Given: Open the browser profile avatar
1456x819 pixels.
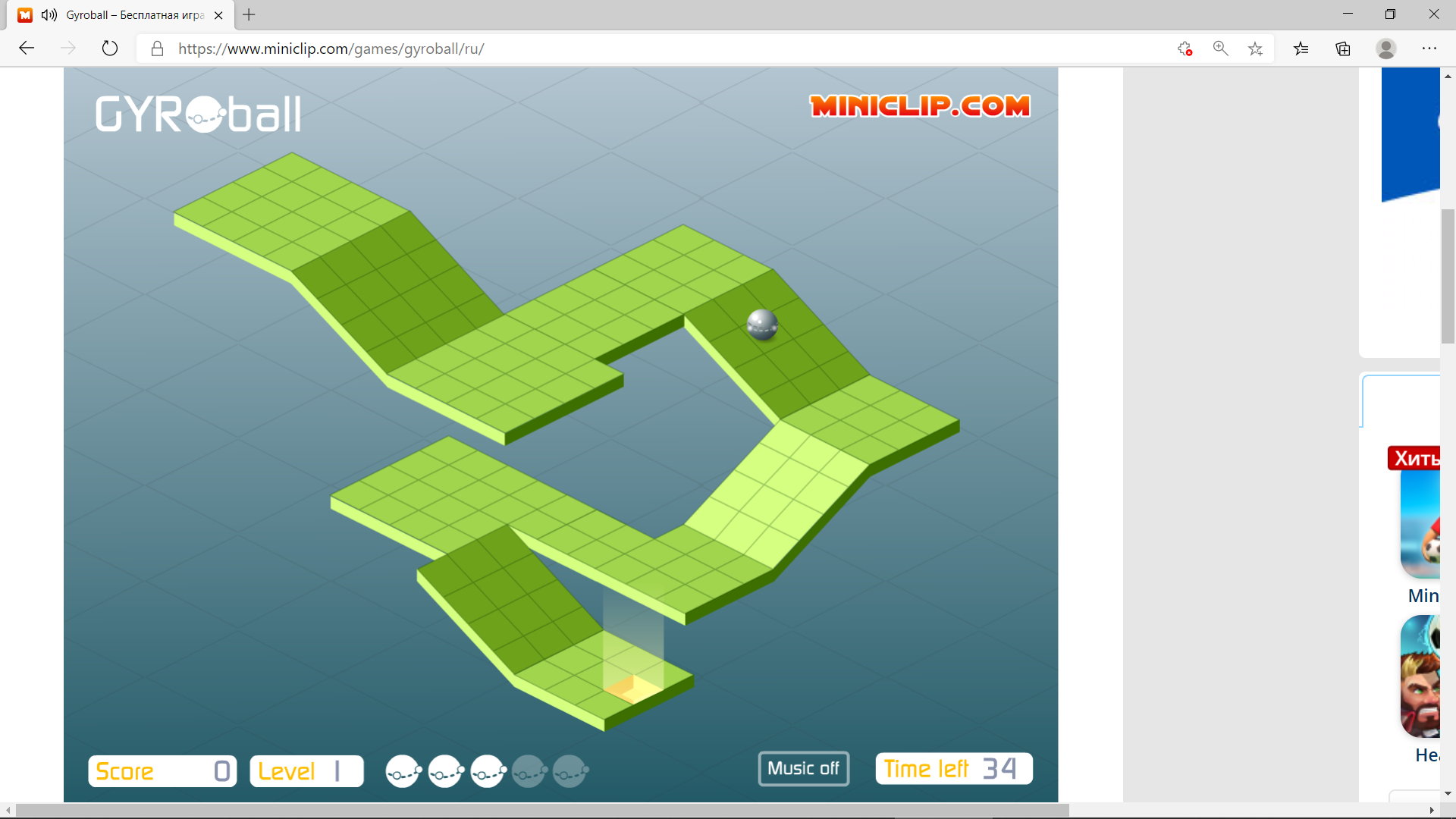Looking at the screenshot, I should (1386, 49).
